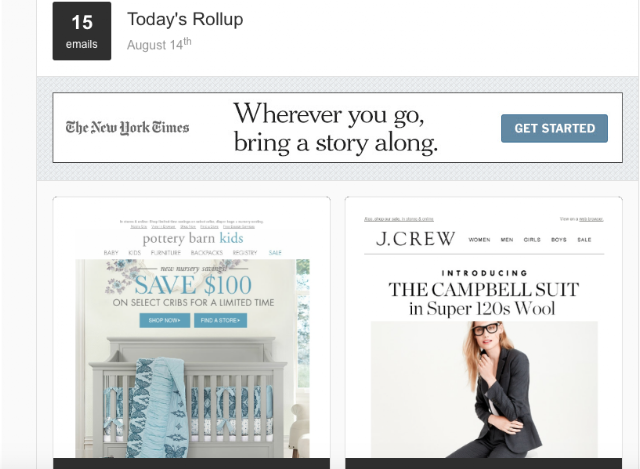This screenshot has width=640, height=469.
Task: Open WOMEN in J.Crew navigation
Action: (x=479, y=240)
